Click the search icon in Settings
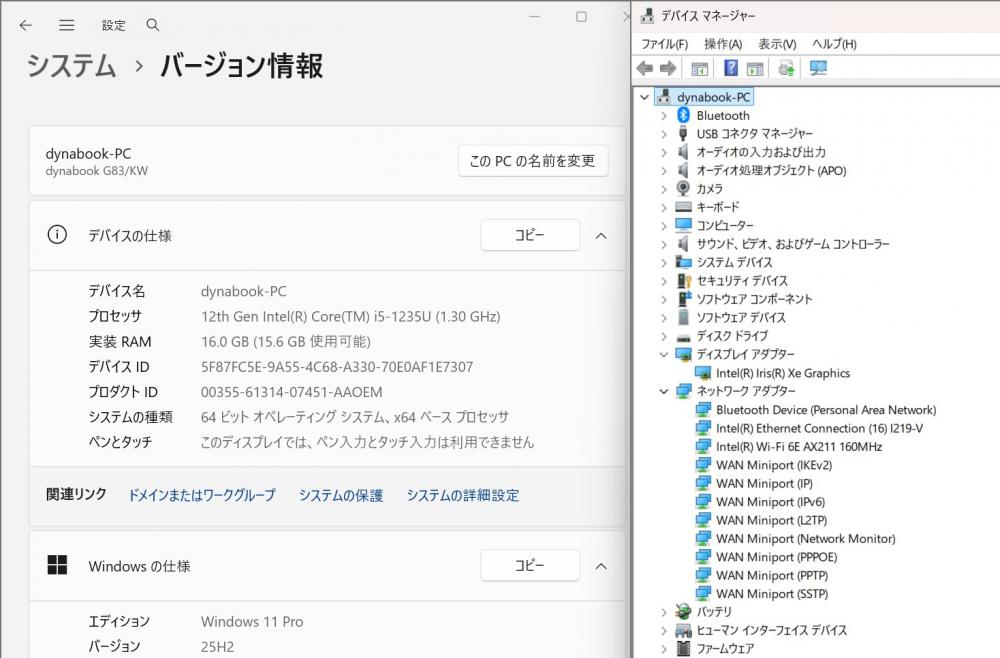This screenshot has height=658, width=1000. coord(152,25)
